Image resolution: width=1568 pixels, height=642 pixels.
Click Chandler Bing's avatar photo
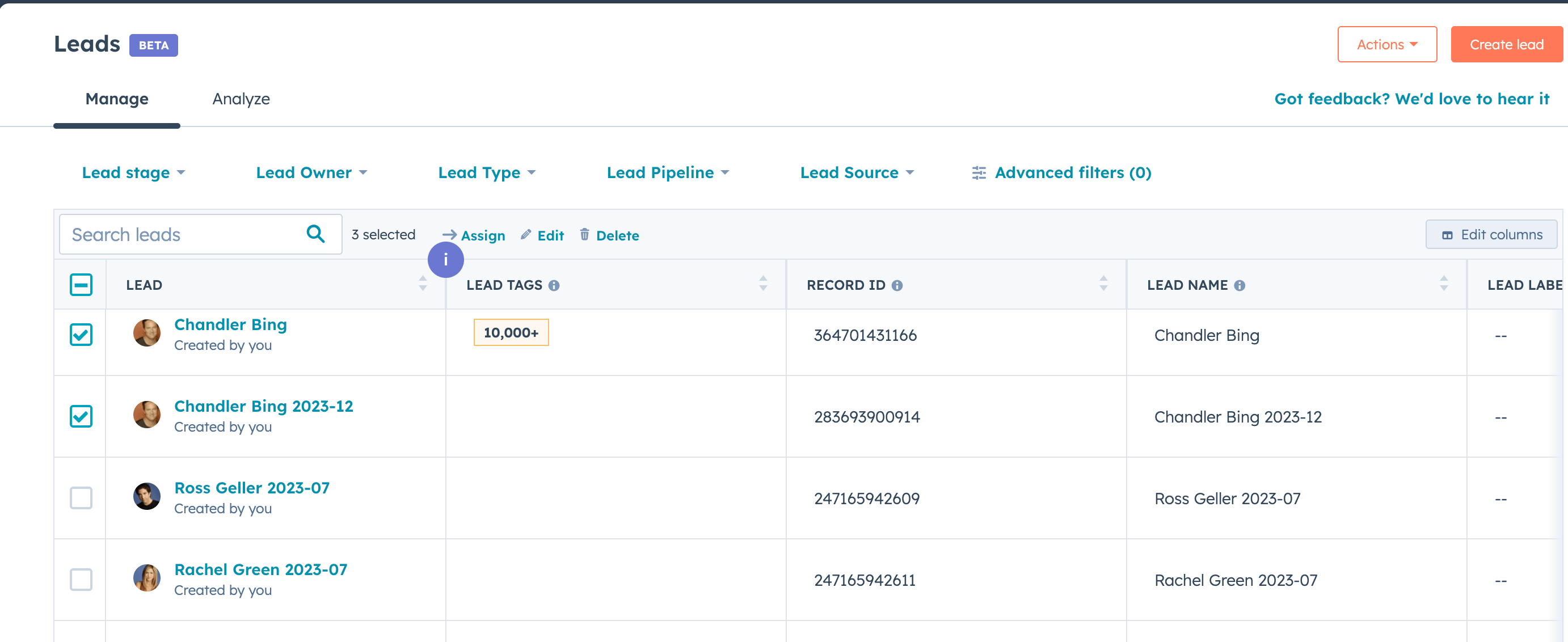[147, 333]
